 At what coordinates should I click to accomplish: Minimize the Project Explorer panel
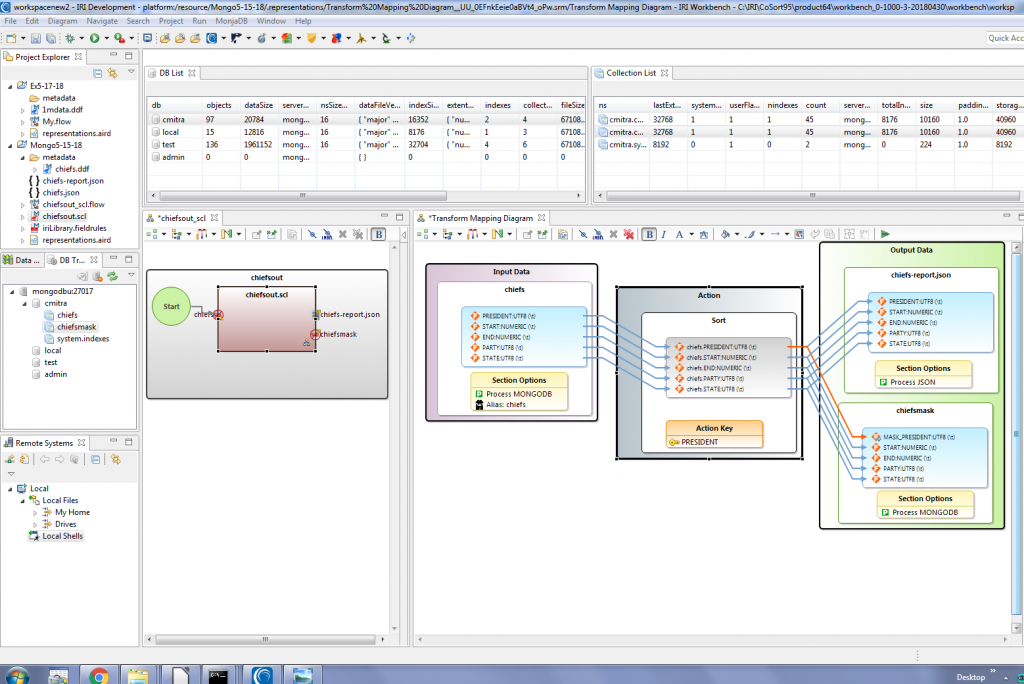(113, 56)
